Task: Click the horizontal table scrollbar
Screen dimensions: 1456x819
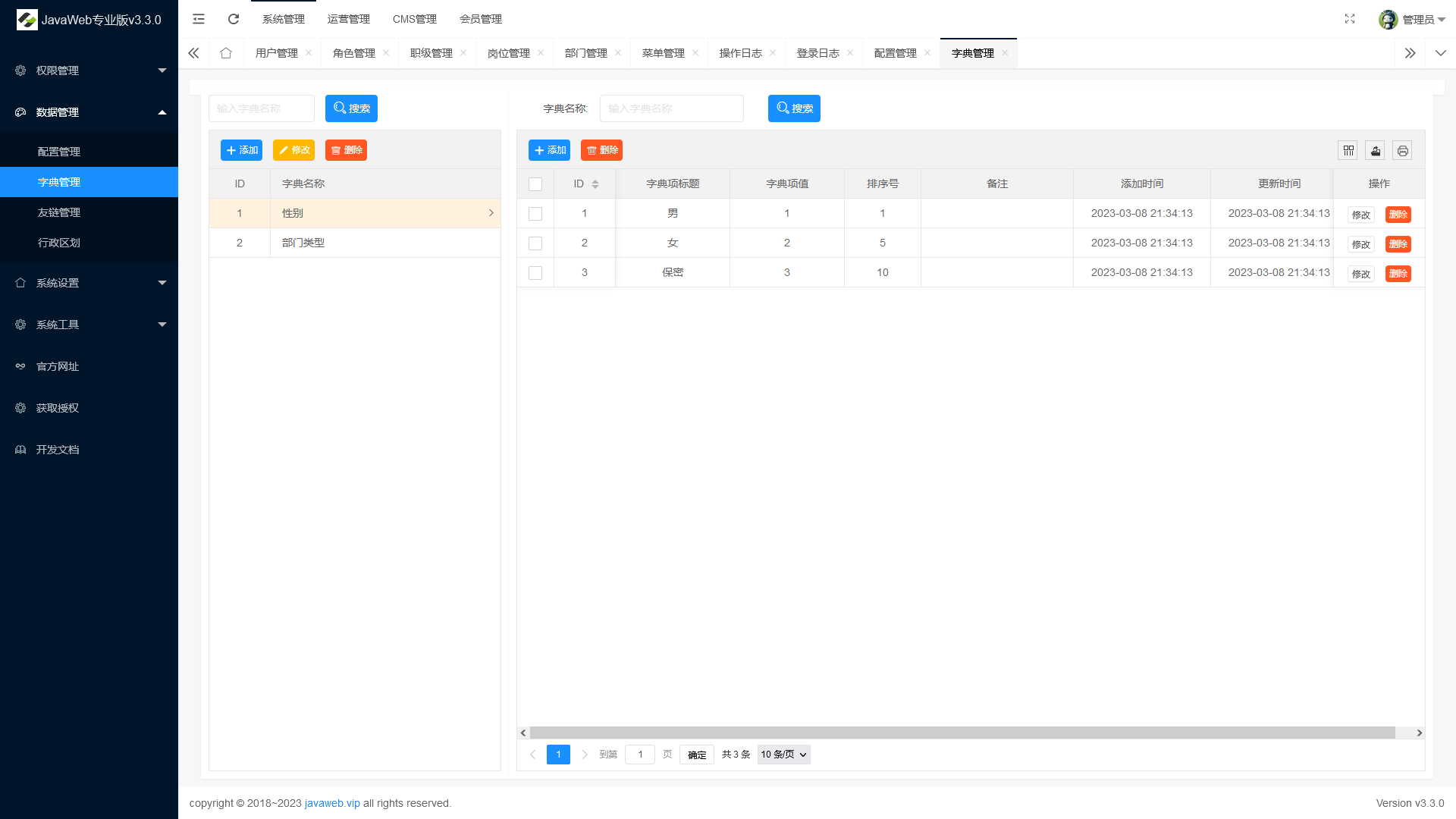Action: [x=962, y=733]
